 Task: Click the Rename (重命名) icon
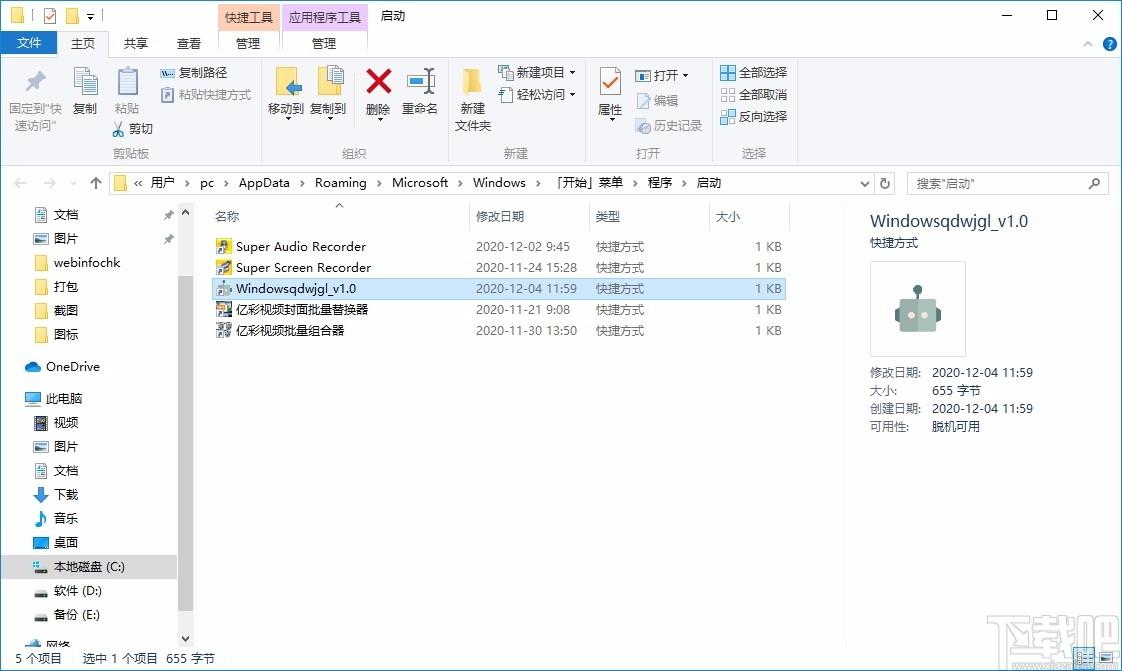[421, 82]
